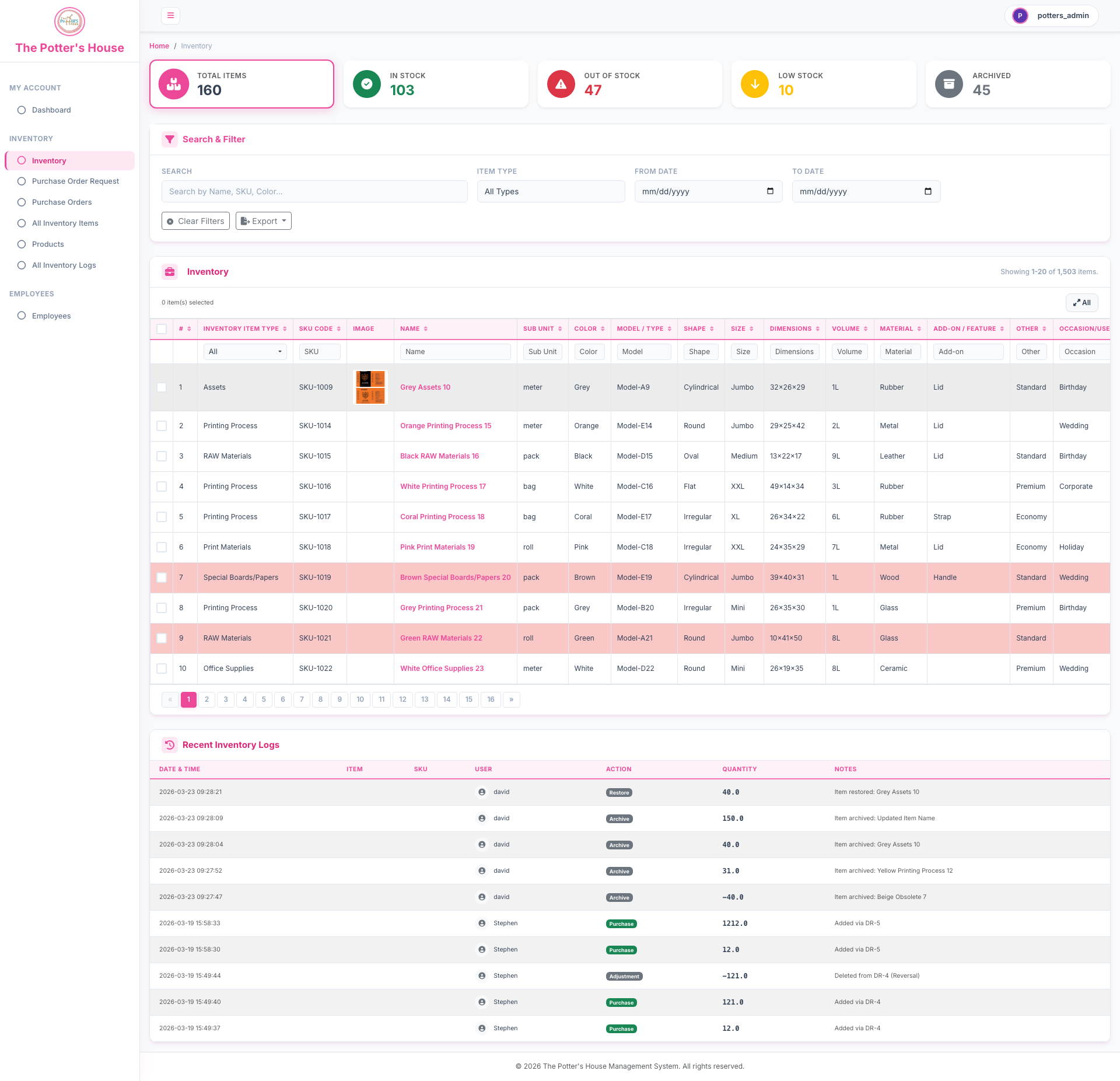Screen dimensions: 1120x1081
Task: Go to All Inventory Logs sidebar item
Action: coord(64,265)
